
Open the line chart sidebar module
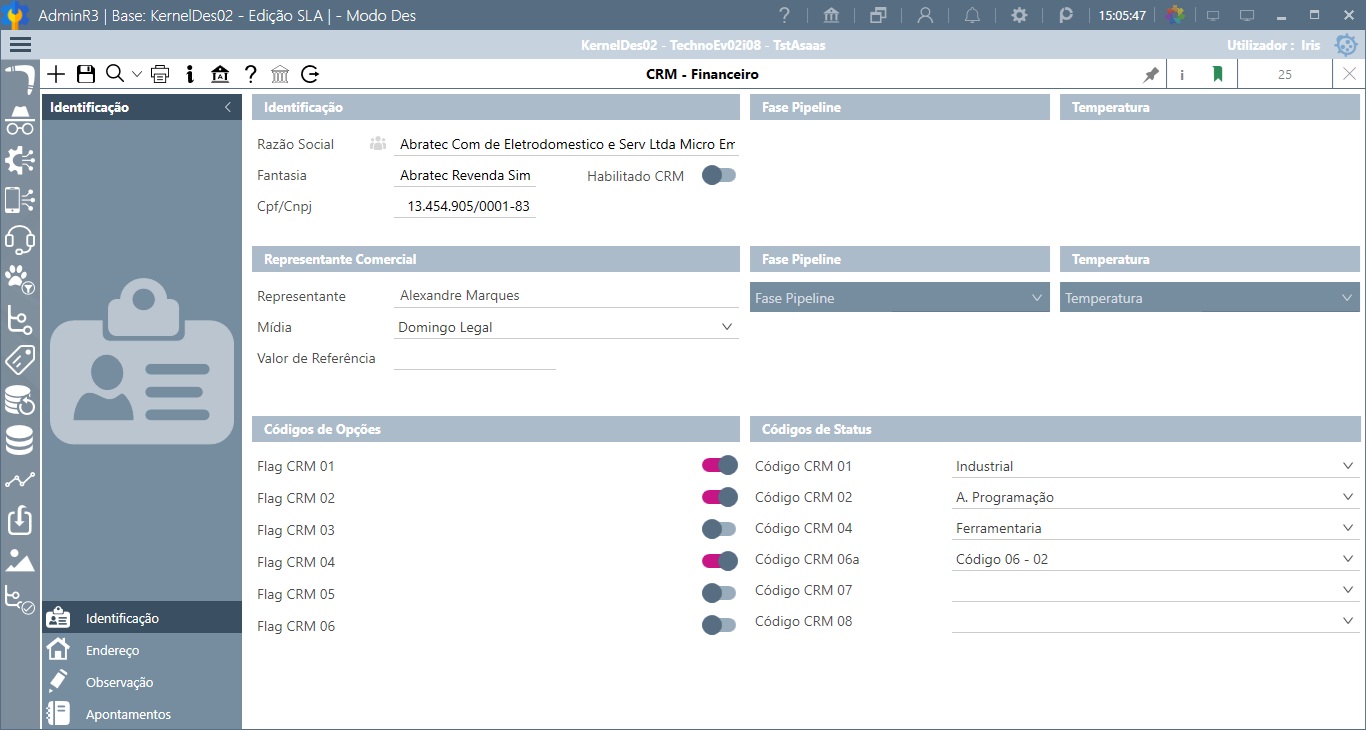pos(20,480)
